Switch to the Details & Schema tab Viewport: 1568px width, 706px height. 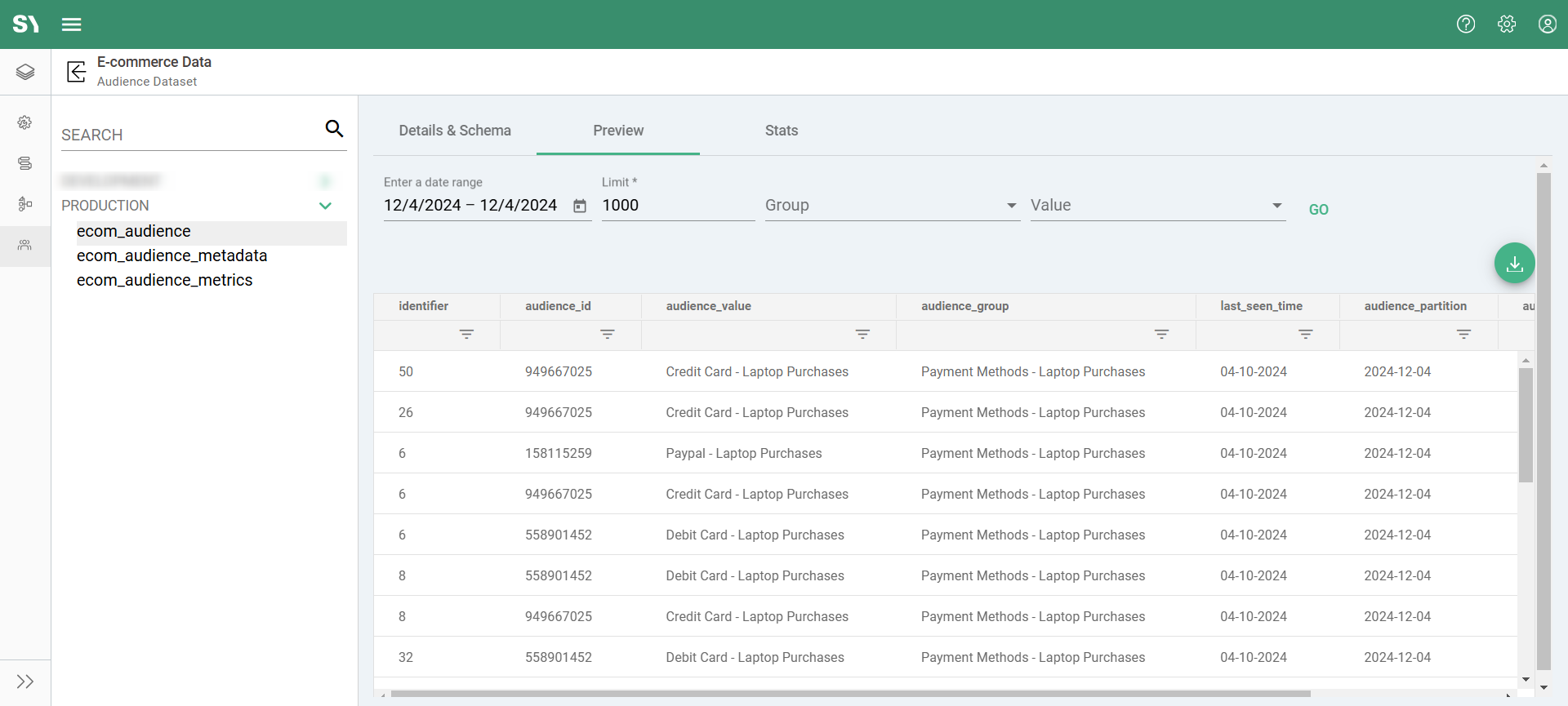point(455,131)
